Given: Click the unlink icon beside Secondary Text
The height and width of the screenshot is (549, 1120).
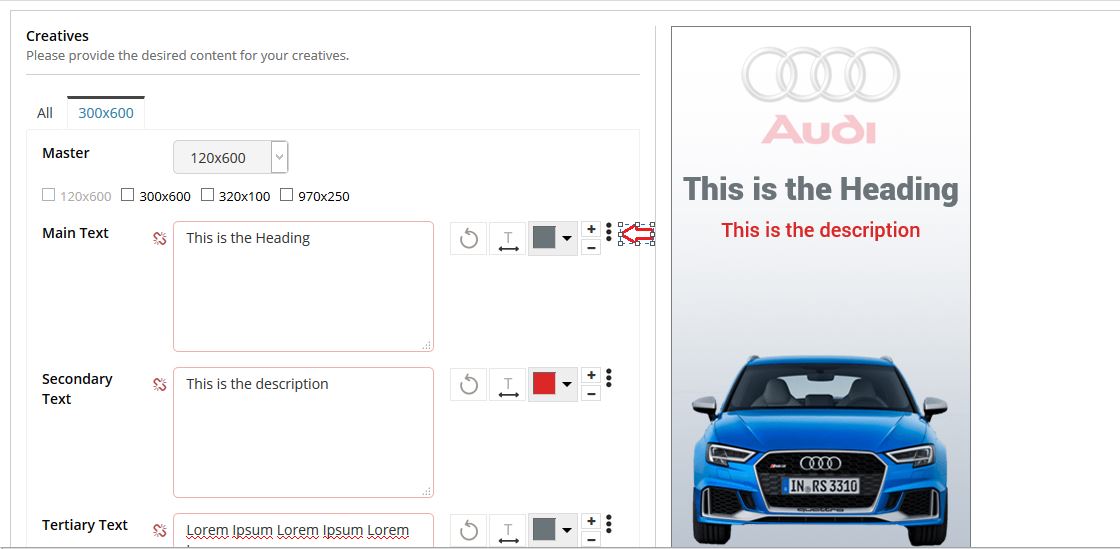Looking at the screenshot, I should [160, 385].
